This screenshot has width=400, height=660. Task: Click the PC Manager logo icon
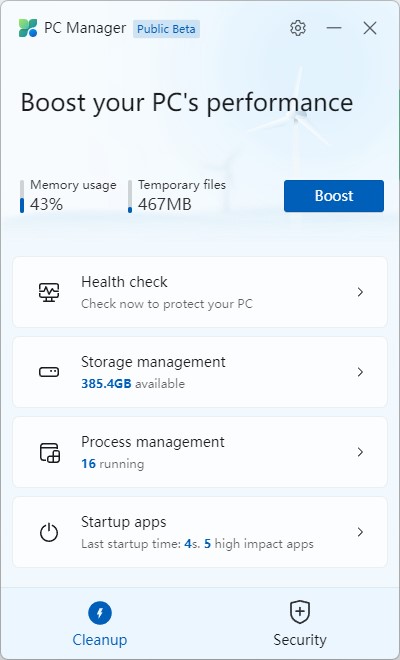click(x=28, y=28)
